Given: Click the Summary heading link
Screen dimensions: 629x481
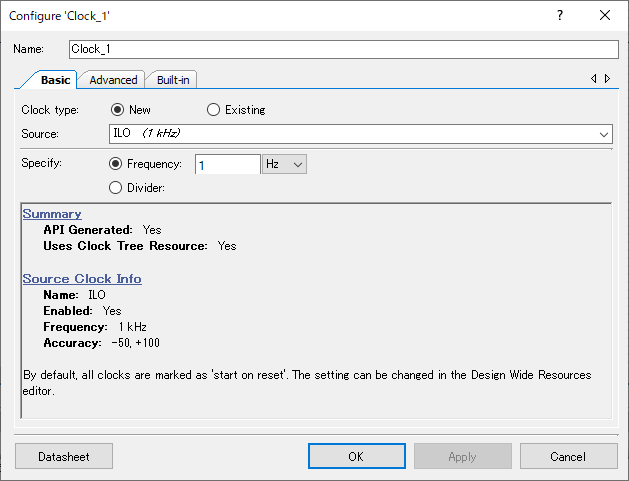Looking at the screenshot, I should tap(52, 214).
